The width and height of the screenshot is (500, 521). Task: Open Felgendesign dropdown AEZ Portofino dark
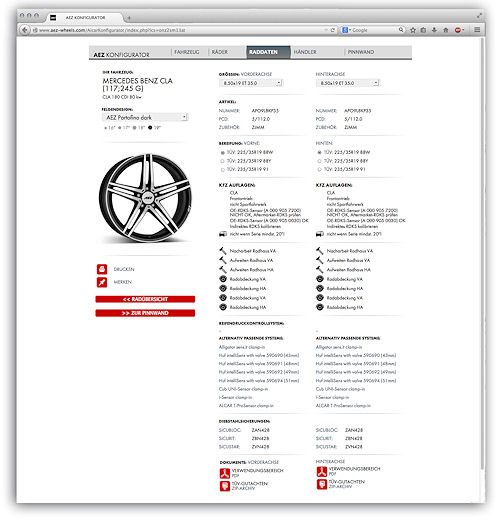click(x=145, y=117)
